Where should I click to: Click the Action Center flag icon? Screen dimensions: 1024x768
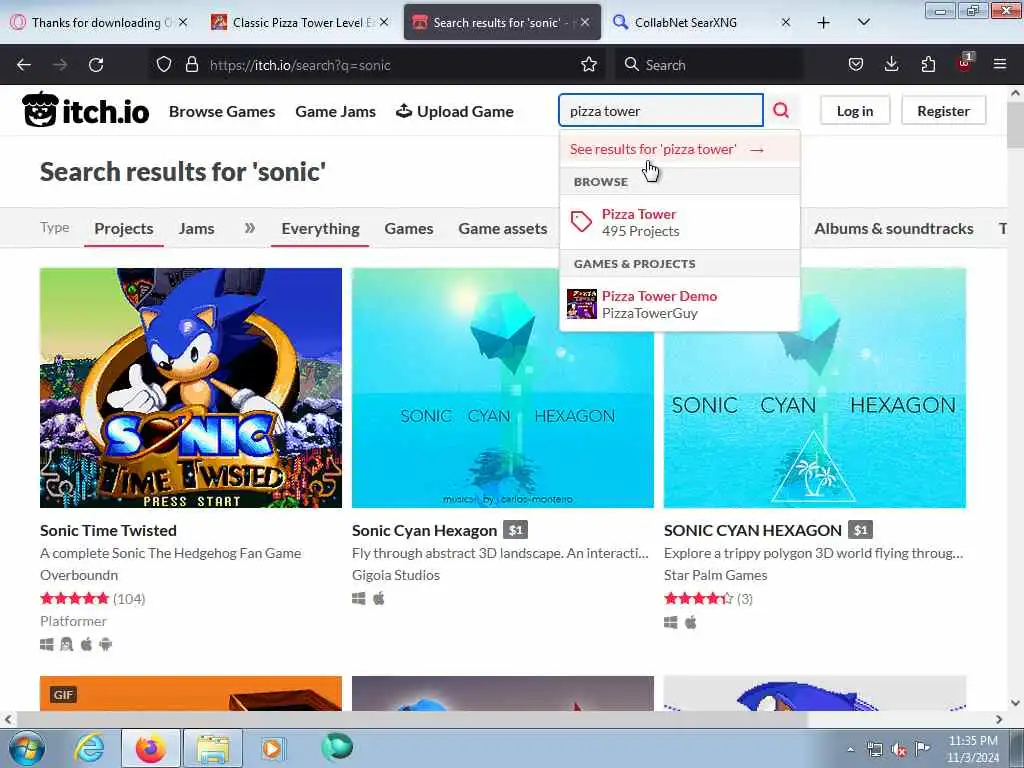tap(922, 749)
